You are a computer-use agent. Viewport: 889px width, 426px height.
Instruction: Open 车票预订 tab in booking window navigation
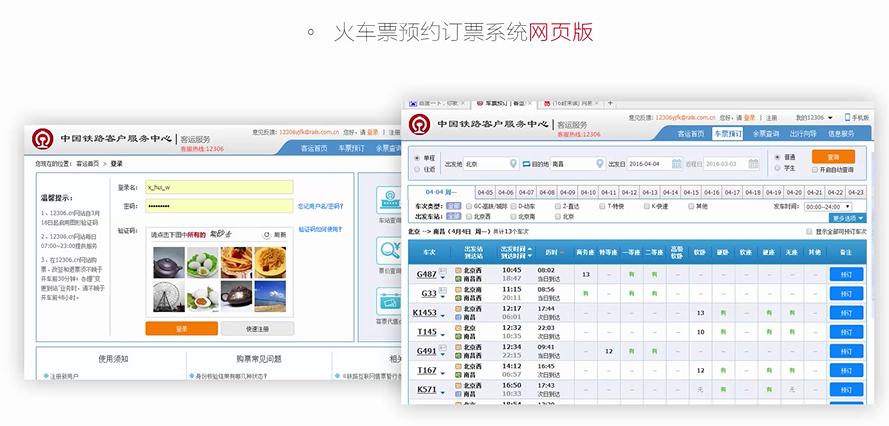click(727, 134)
